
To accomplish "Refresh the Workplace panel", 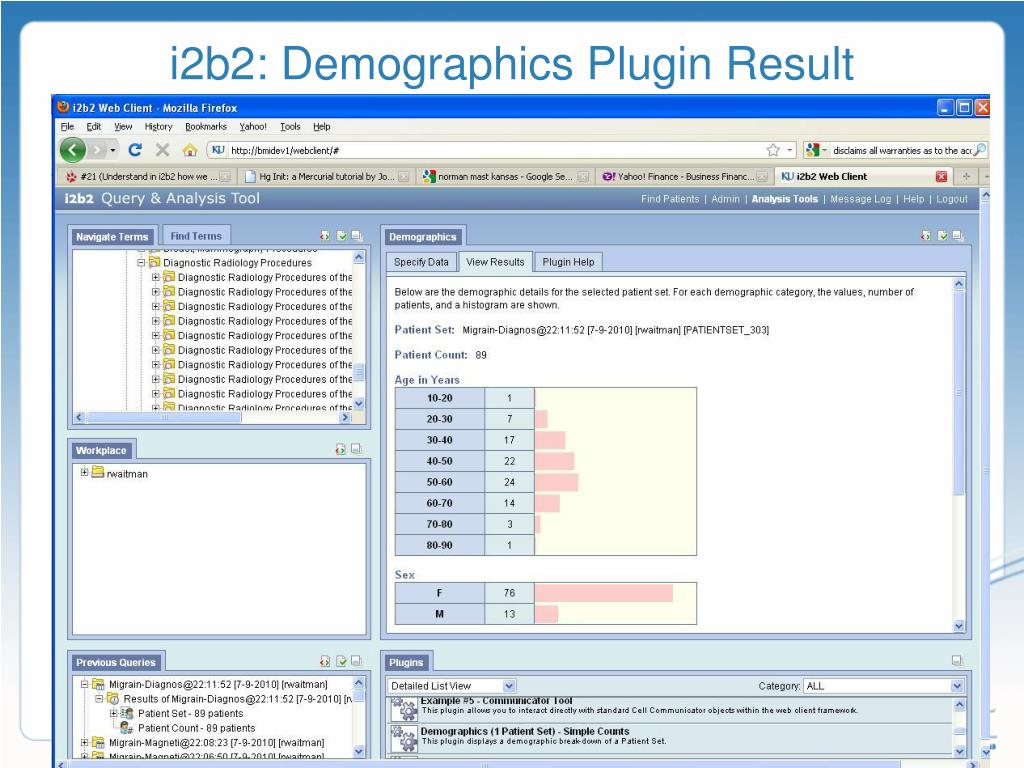I will tap(341, 449).
